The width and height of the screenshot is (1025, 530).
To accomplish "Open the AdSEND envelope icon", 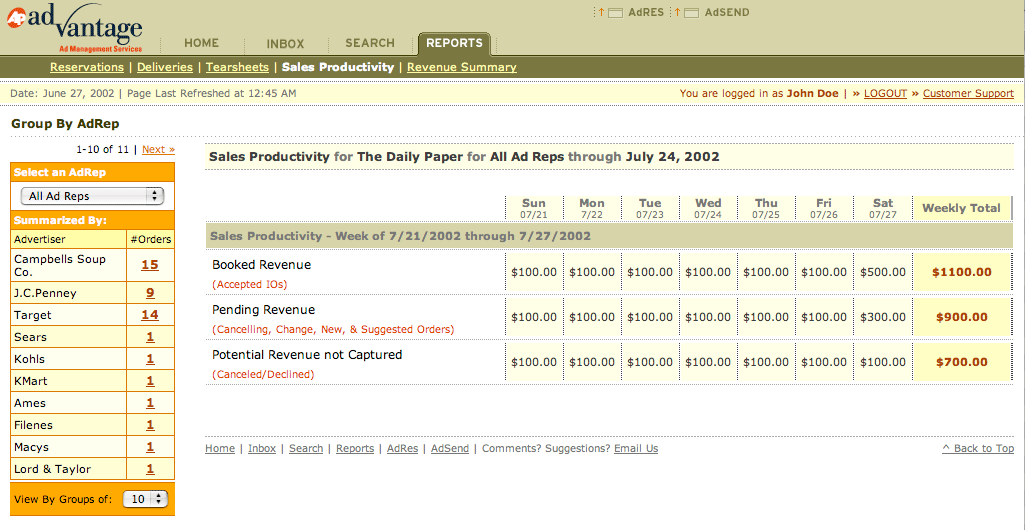I will (692, 13).
